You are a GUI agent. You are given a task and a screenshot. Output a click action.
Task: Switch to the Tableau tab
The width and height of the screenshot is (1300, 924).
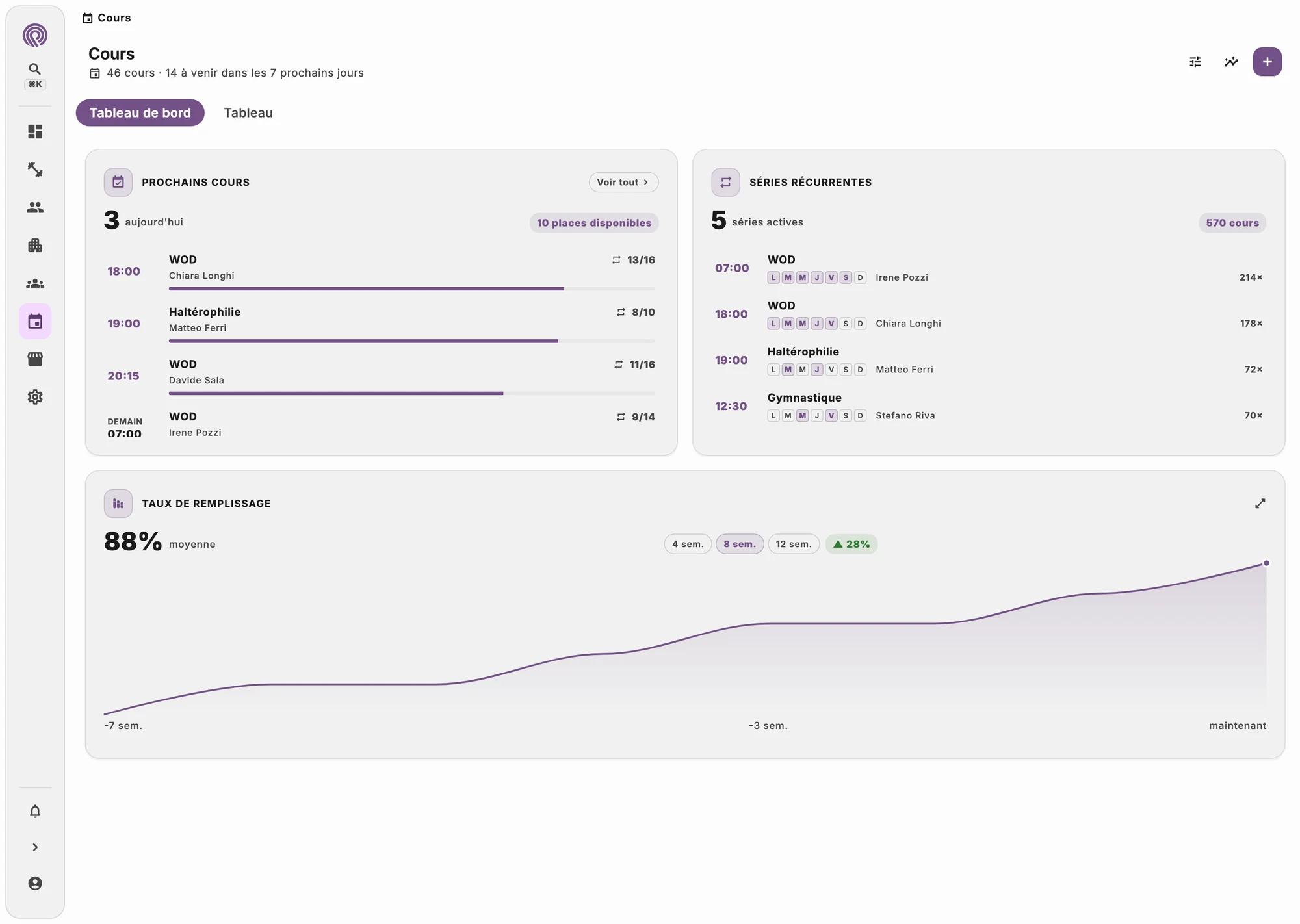[248, 113]
